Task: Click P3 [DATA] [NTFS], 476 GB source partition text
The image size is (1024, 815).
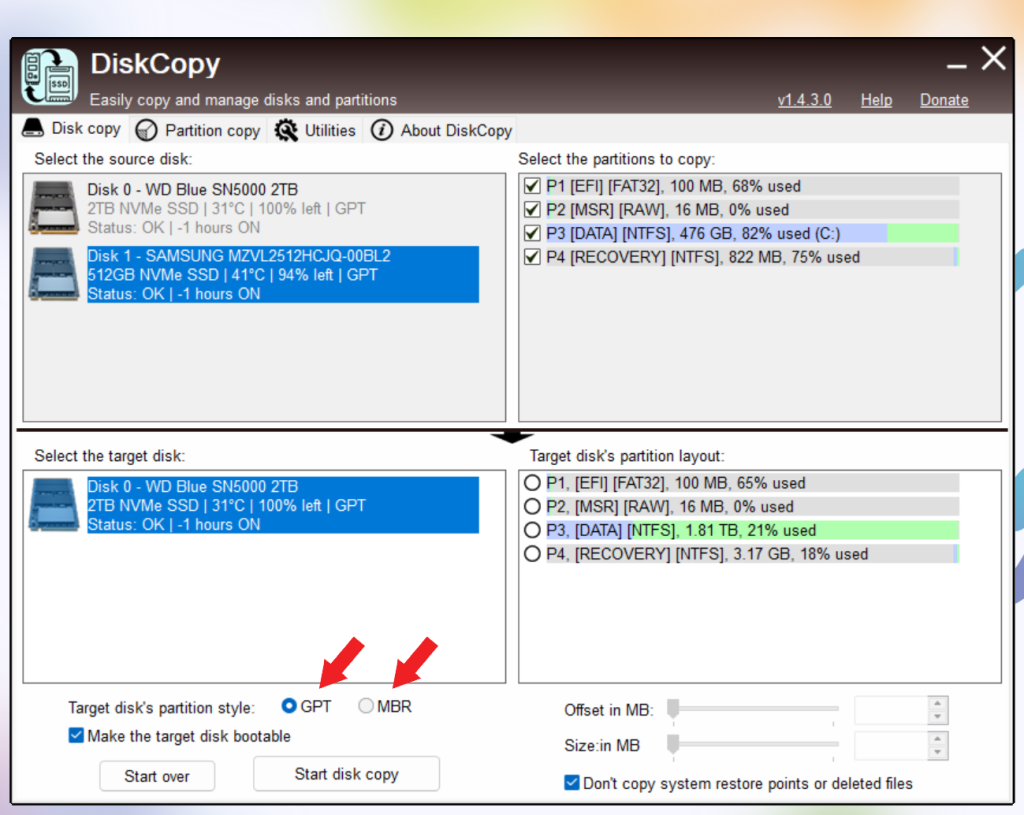Action: tap(693, 233)
